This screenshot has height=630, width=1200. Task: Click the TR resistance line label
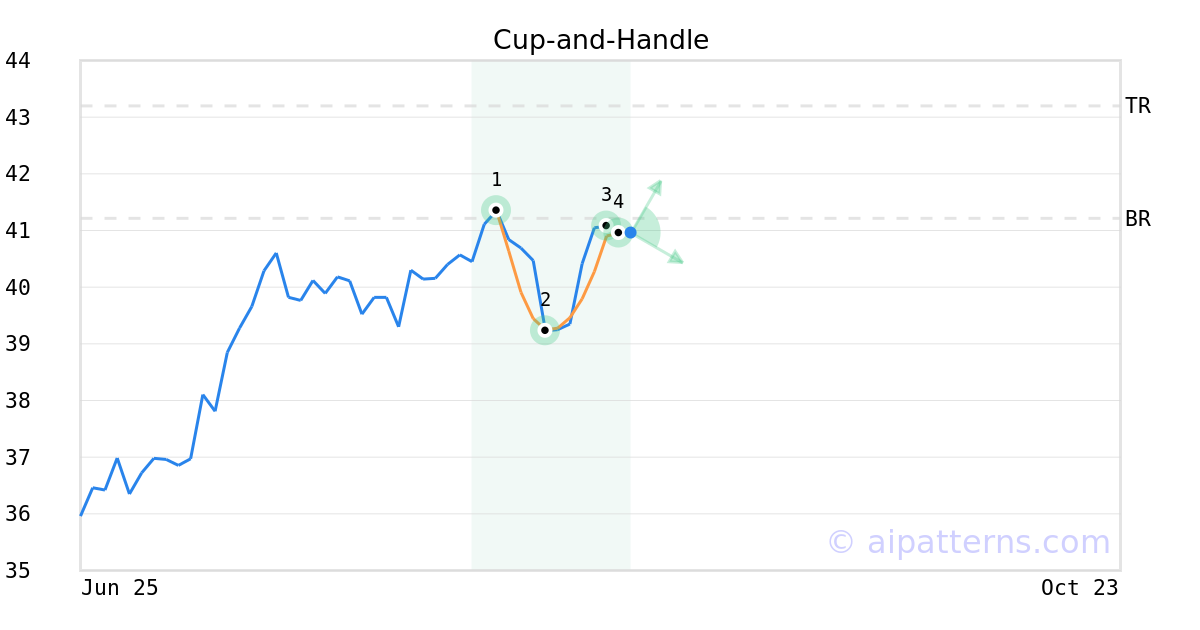pyautogui.click(x=1138, y=105)
